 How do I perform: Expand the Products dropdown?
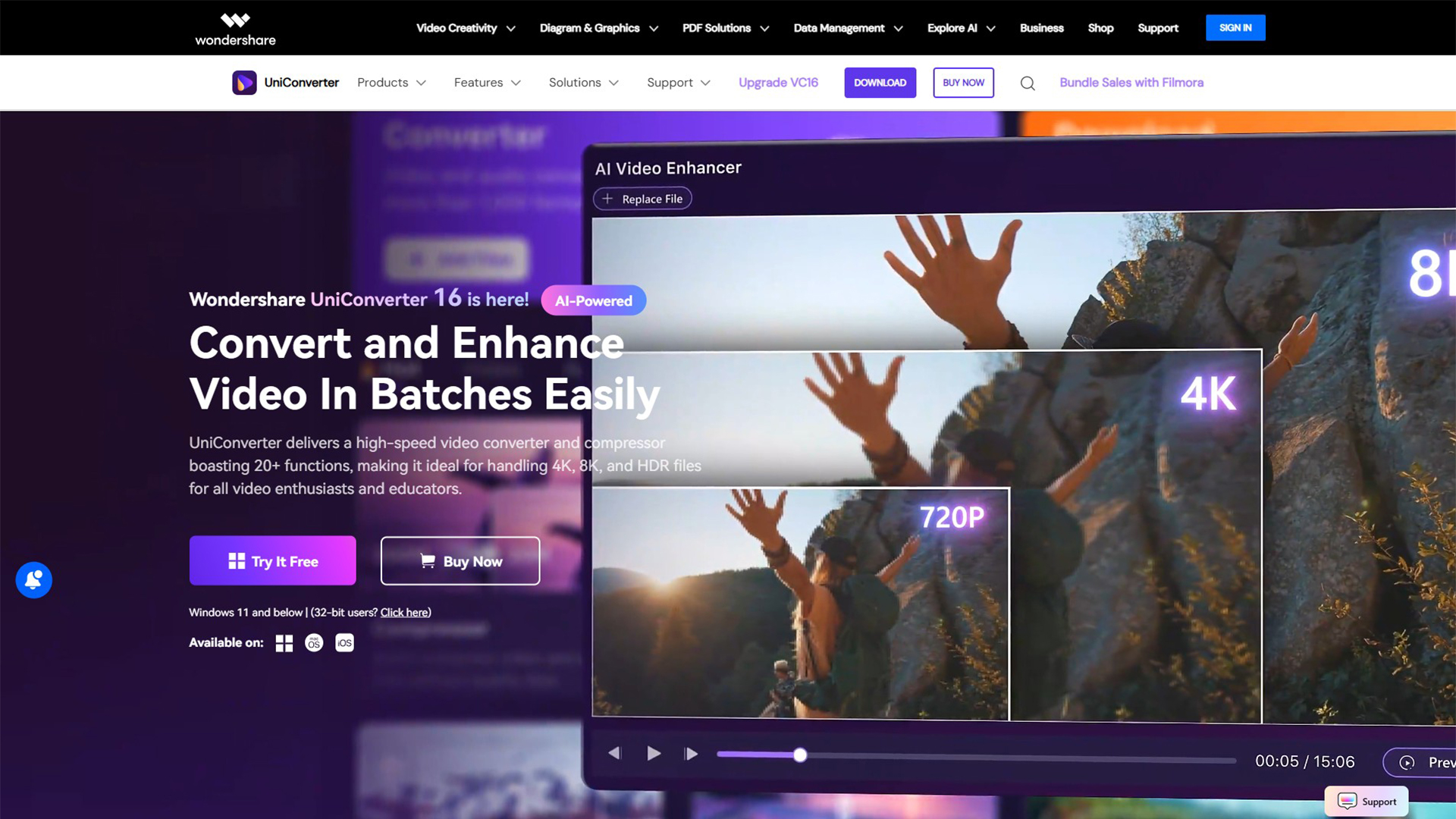click(x=391, y=83)
